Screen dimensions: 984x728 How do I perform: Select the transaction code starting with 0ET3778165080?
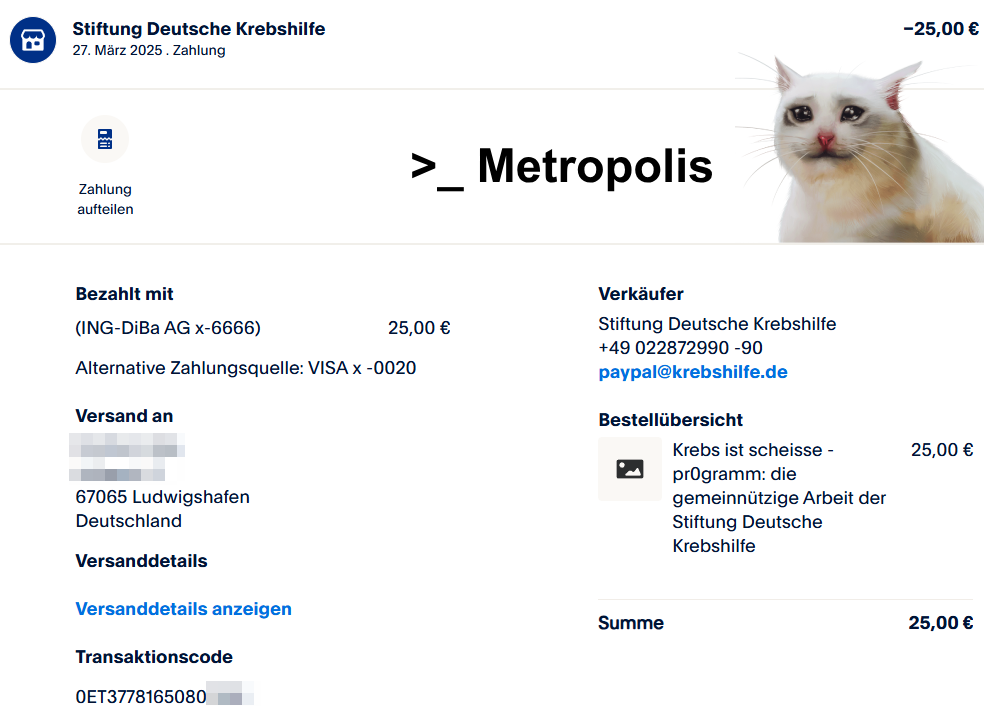tap(141, 696)
